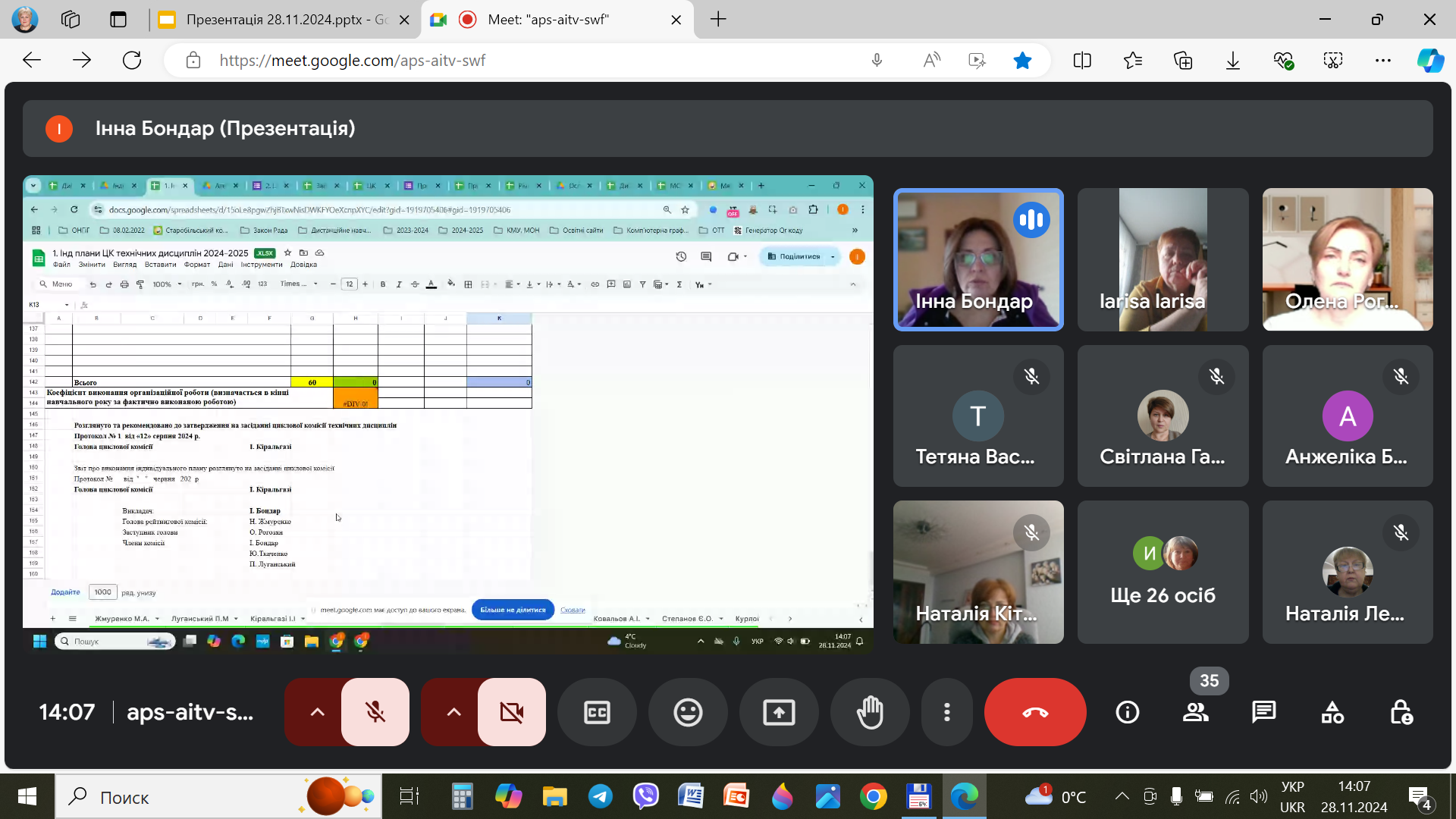Image resolution: width=1456 pixels, height=819 pixels.
Task: Click Тетяна Вас... participant tile
Action: point(978,416)
